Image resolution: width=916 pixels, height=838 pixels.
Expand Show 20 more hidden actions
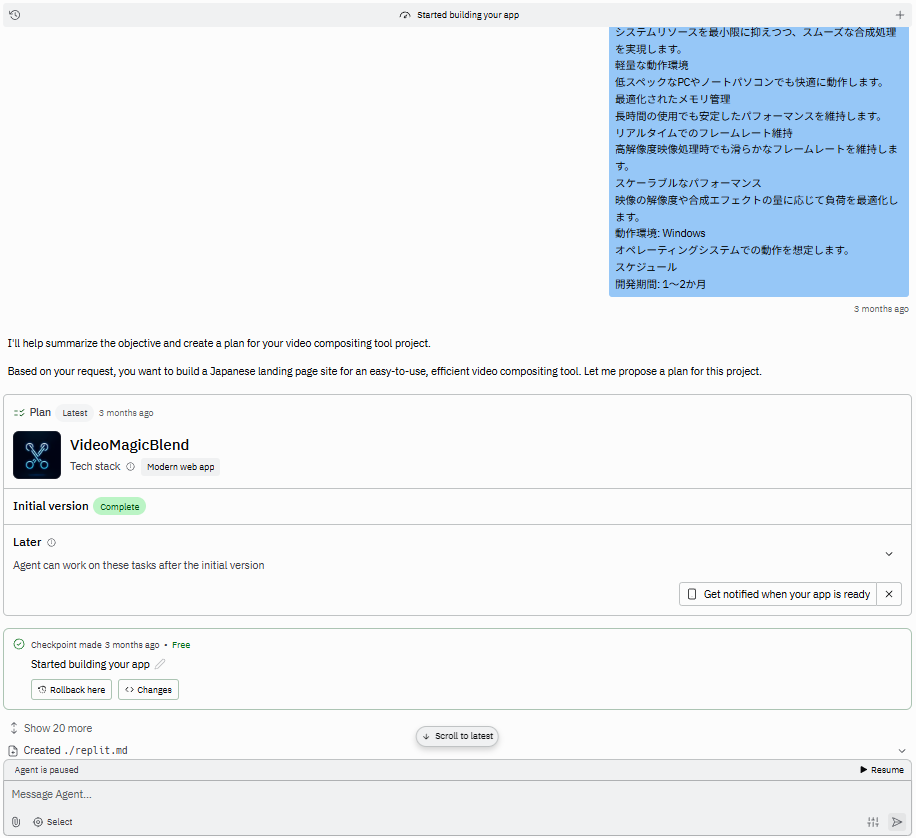coord(57,728)
